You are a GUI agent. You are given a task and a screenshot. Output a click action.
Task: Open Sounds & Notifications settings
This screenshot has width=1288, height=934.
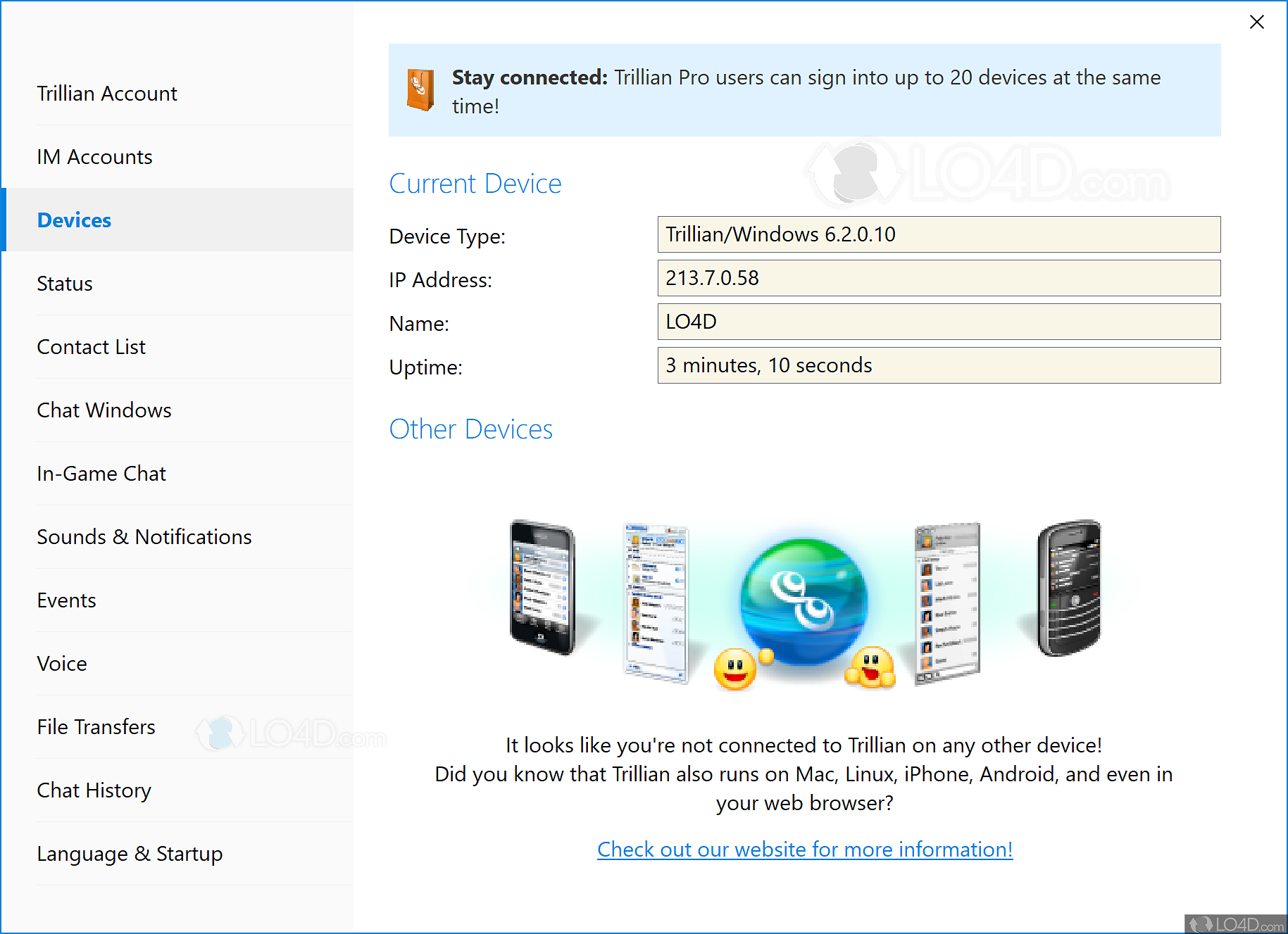pyautogui.click(x=177, y=537)
